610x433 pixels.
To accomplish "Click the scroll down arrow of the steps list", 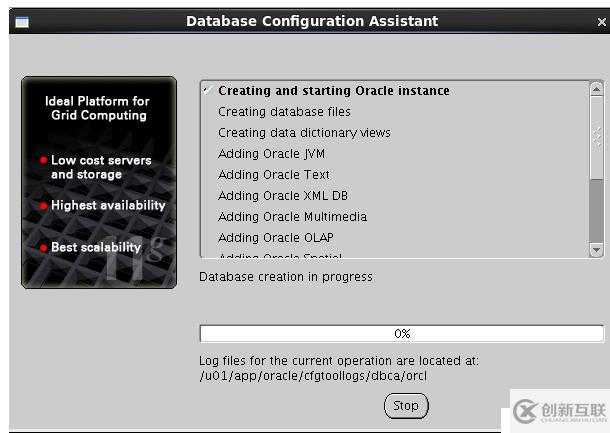I will click(x=596, y=249).
